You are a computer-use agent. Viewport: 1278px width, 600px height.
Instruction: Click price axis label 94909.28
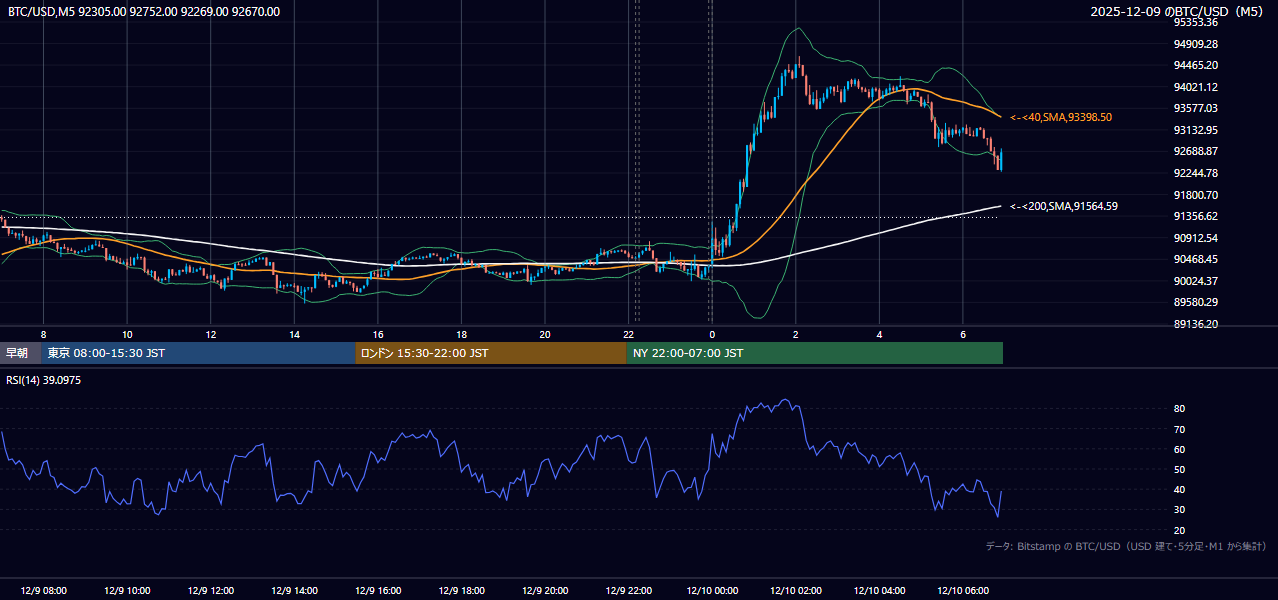pyautogui.click(x=1196, y=44)
